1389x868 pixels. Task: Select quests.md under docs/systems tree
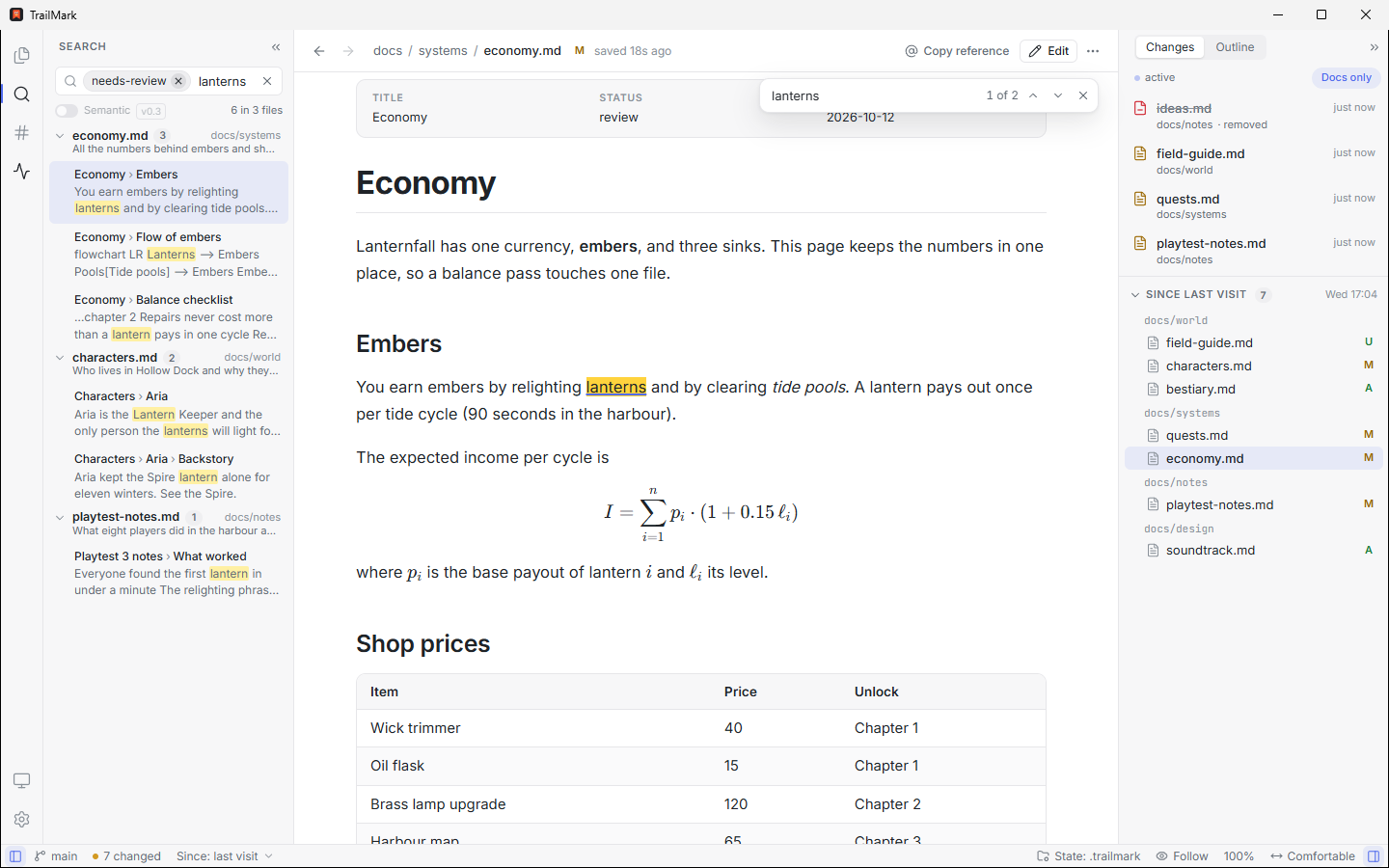[1254, 435]
